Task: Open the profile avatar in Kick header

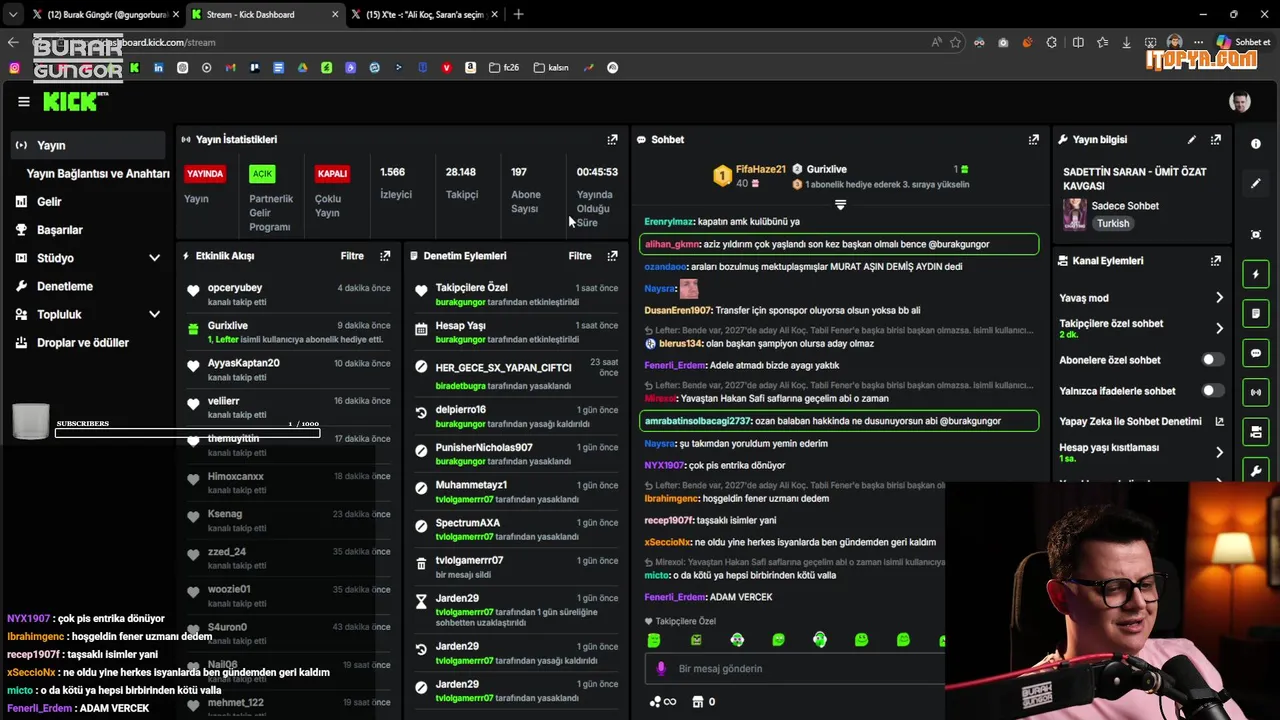Action: 1240,101
